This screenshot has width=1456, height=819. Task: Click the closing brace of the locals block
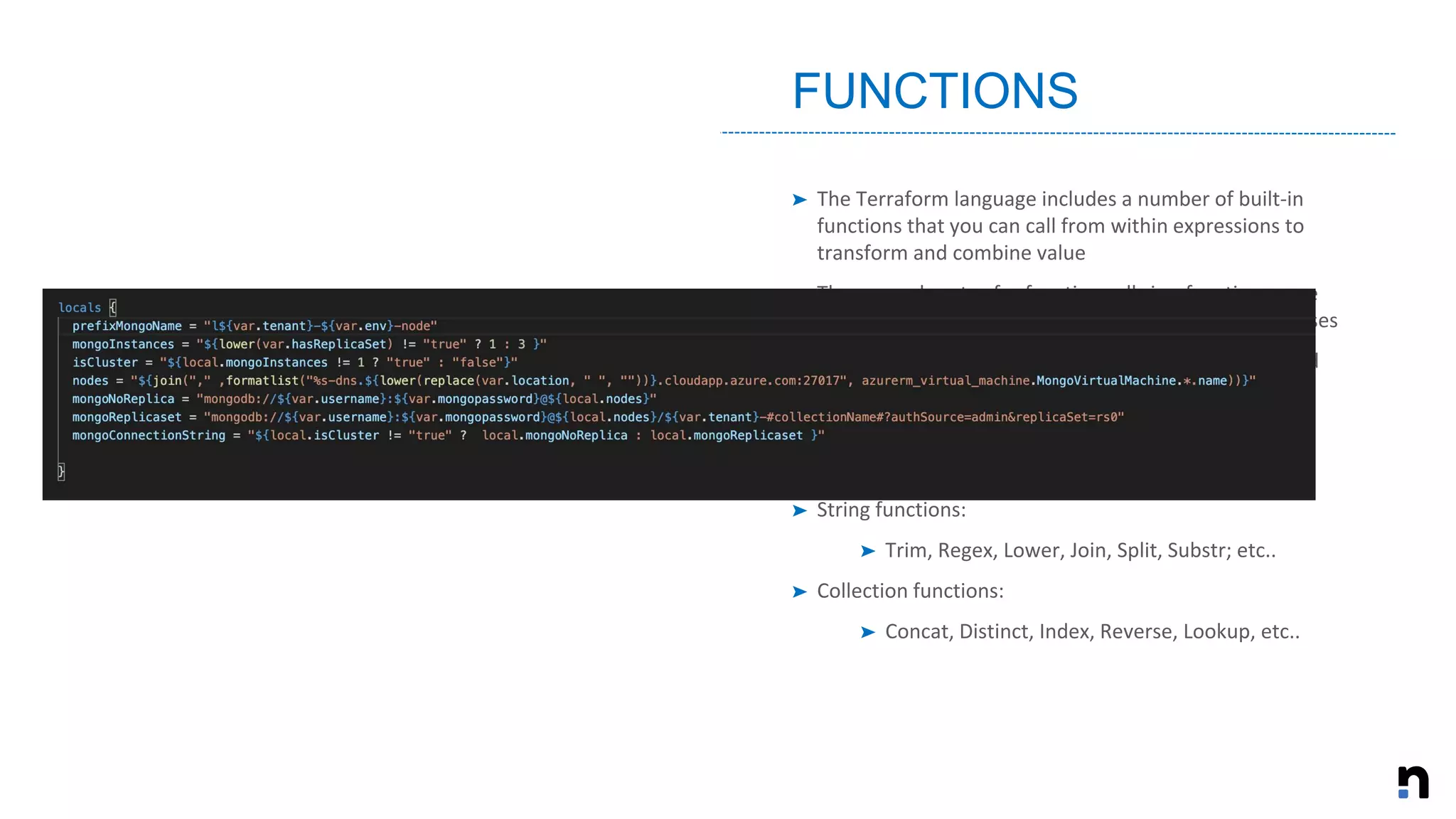tap(61, 471)
